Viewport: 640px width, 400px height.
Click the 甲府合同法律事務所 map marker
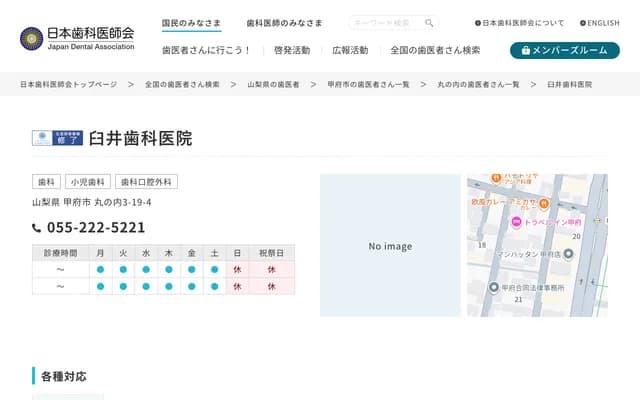click(x=493, y=286)
